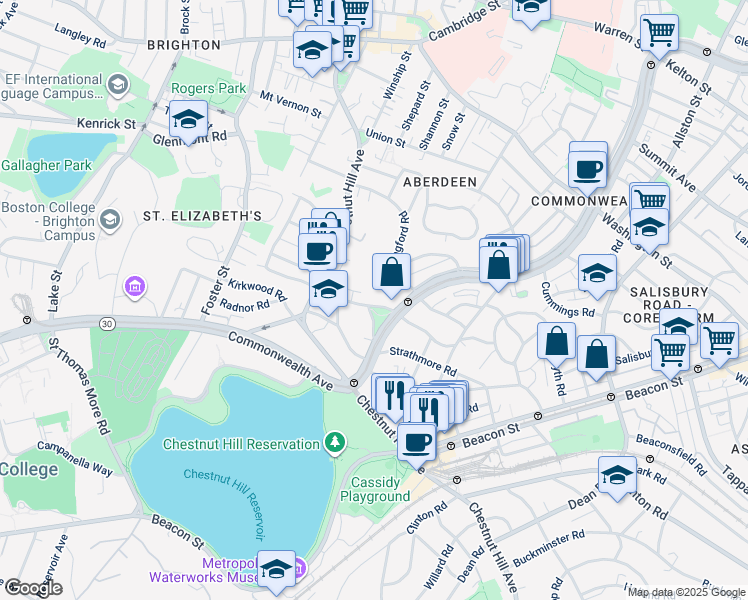Image resolution: width=748 pixels, height=600 pixels.
Task: Click the Rogers Park label
Action: [x=208, y=89]
